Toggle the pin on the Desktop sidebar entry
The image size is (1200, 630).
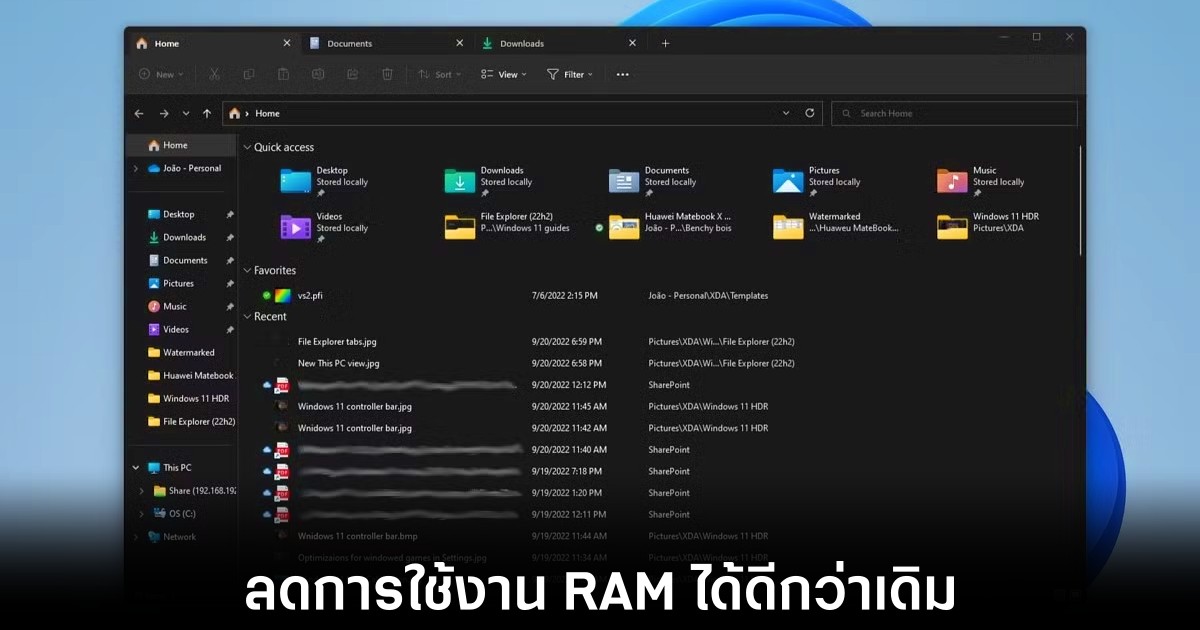230,214
